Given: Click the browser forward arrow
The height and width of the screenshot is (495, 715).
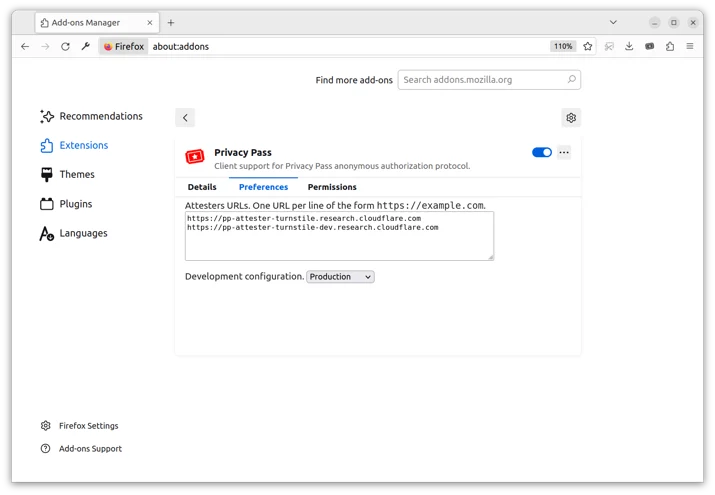Looking at the screenshot, I should tap(45, 46).
